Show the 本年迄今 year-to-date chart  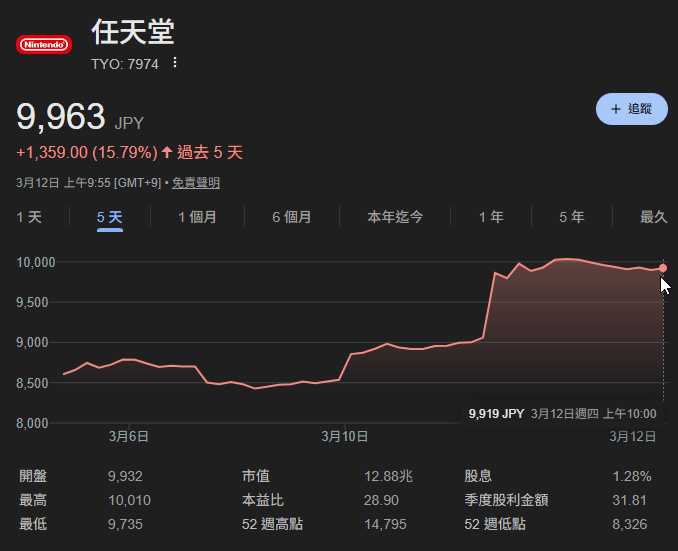point(395,217)
